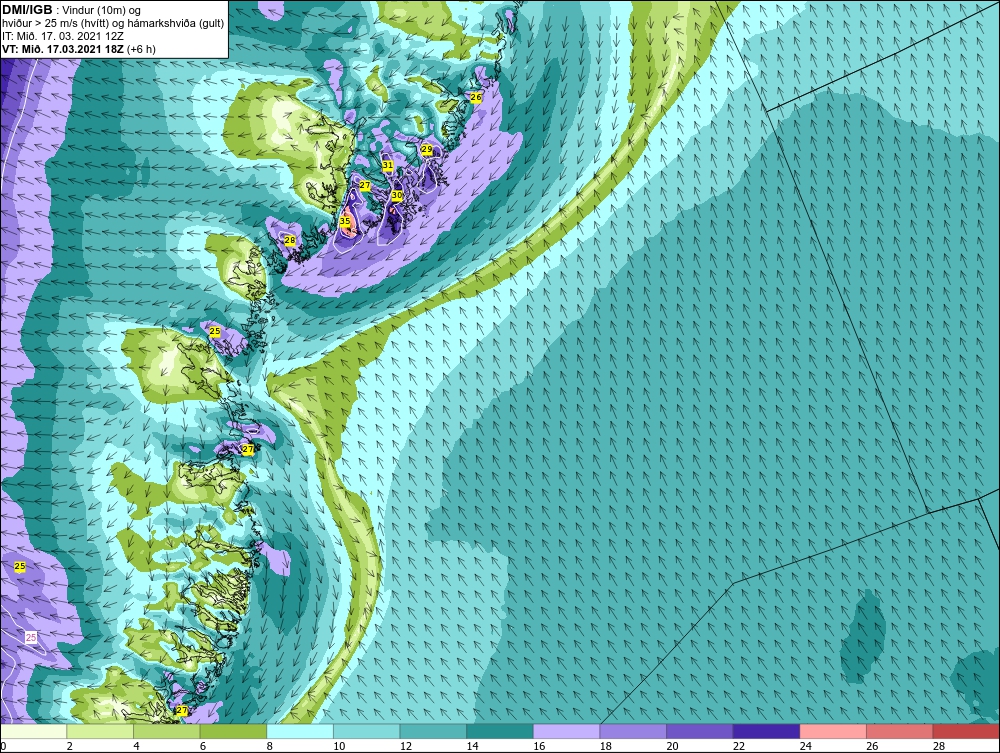Image resolution: width=1000 pixels, height=753 pixels.
Task: Click the 12–14 m/s teal legend swatch
Action: pos(433,731)
